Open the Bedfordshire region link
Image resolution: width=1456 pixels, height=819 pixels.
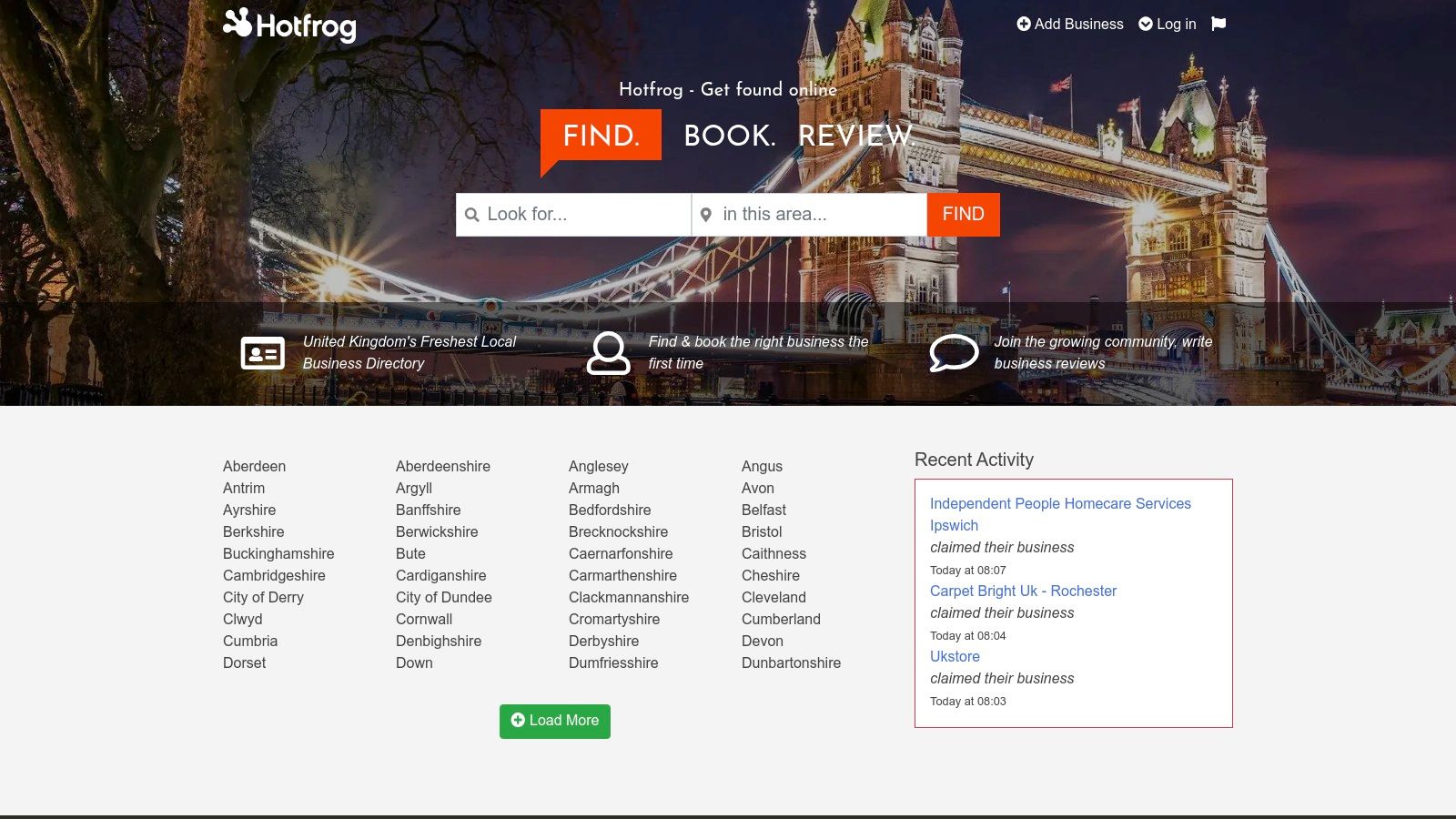click(610, 510)
